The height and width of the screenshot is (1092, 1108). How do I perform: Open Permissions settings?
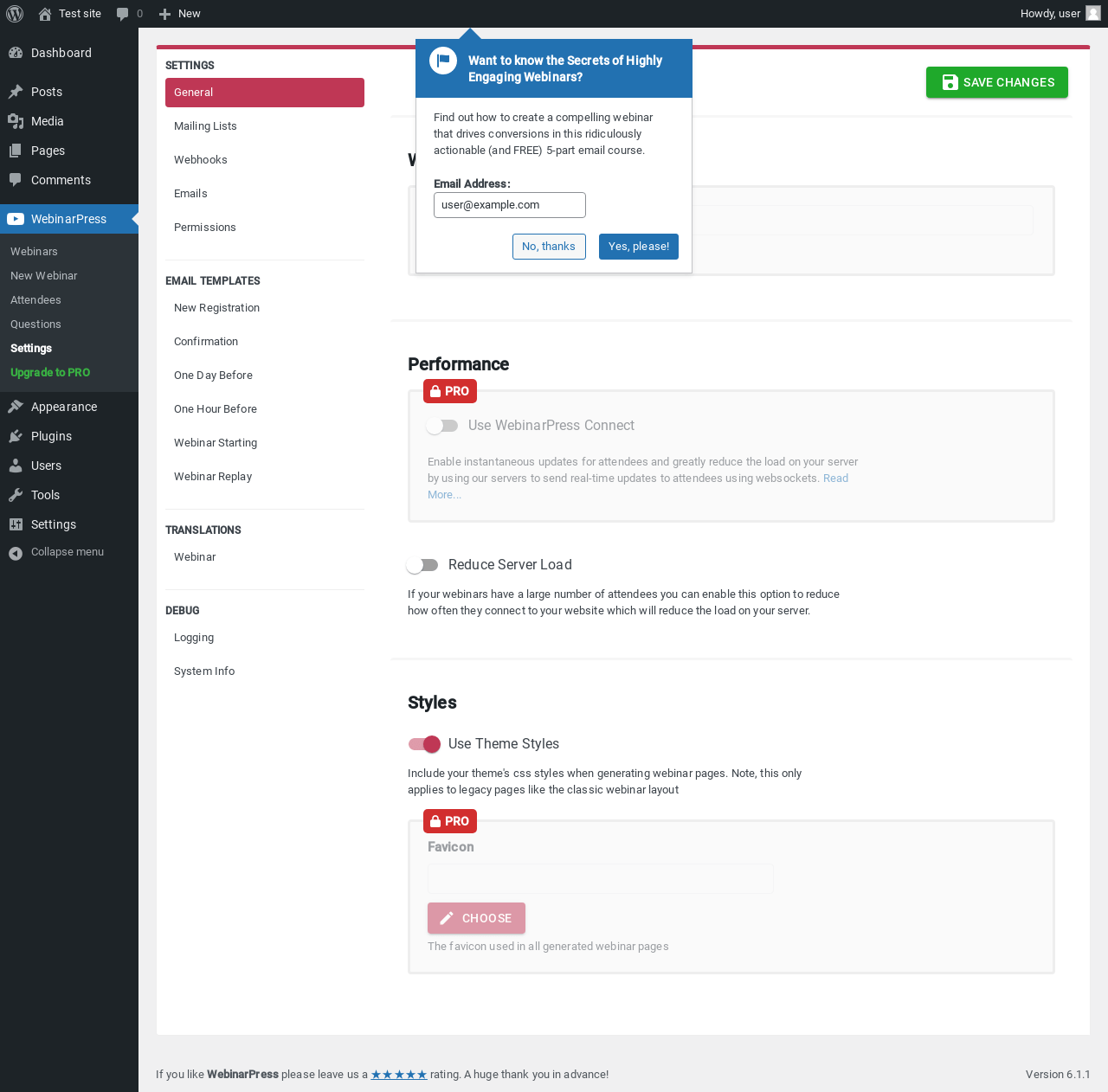(x=265, y=228)
